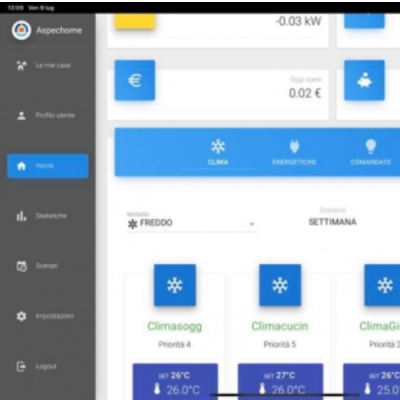Expand the FREDDO mode dropdown
Image resolution: width=400 pixels, height=400 pixels.
192,223
